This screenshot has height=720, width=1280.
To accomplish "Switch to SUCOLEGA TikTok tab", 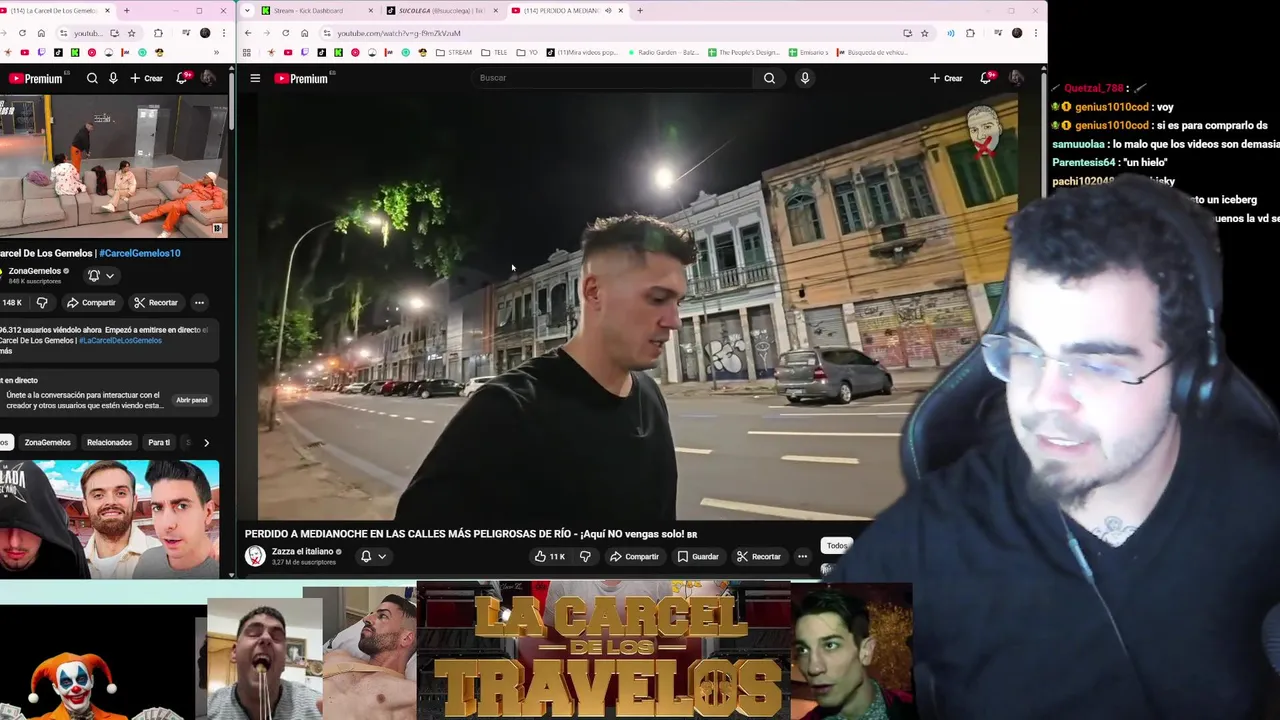I will [440, 11].
